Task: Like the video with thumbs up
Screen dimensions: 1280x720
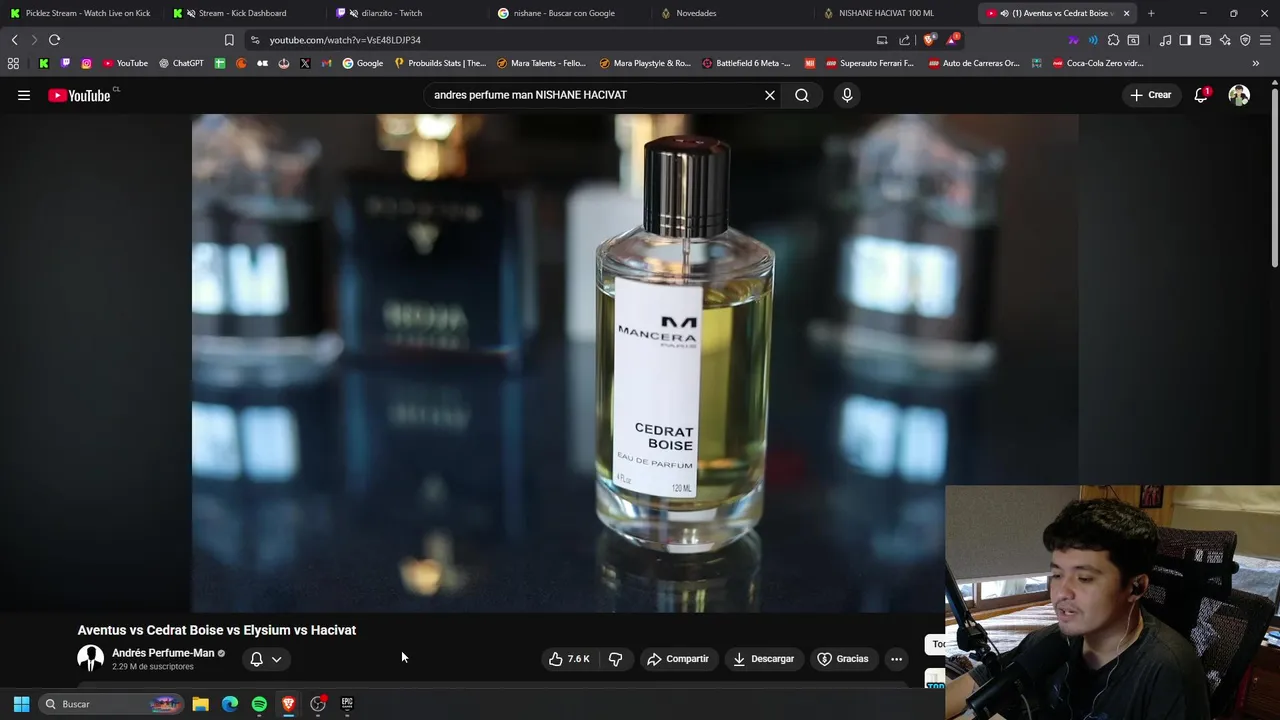Action: [x=568, y=659]
